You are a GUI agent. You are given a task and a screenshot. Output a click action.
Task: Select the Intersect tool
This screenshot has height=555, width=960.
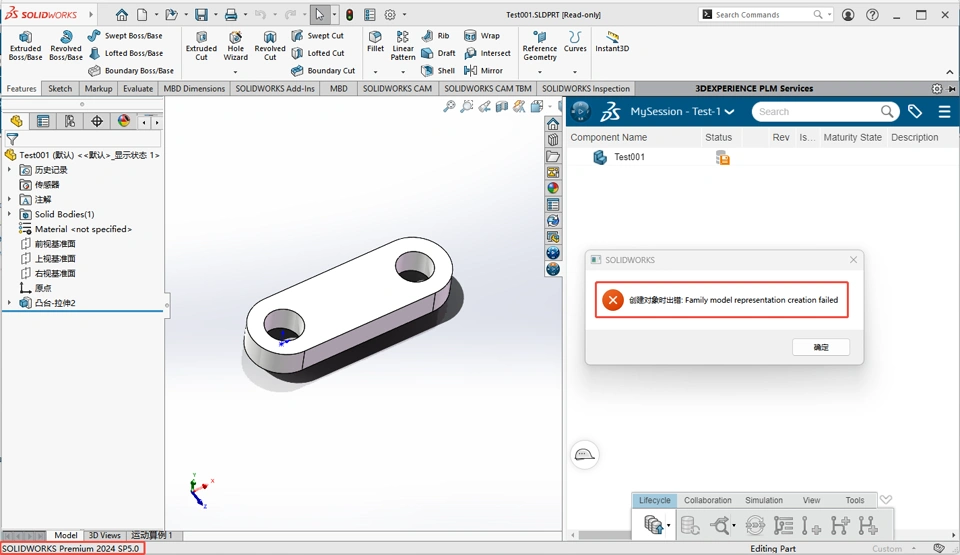click(487, 53)
